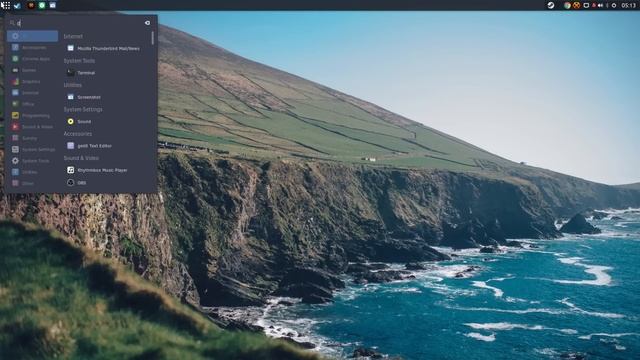Open the Internet category
This screenshot has height=360, width=640.
click(x=32, y=93)
